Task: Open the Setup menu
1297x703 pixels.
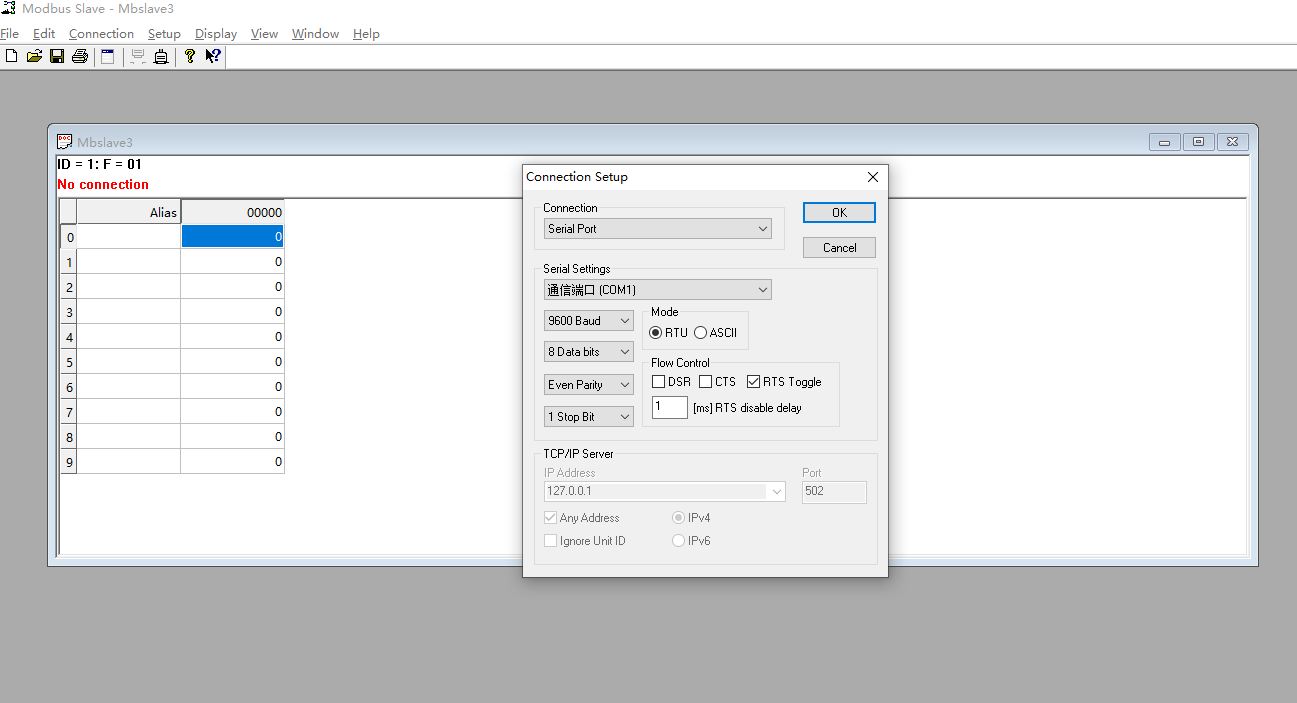Action: pyautogui.click(x=164, y=34)
